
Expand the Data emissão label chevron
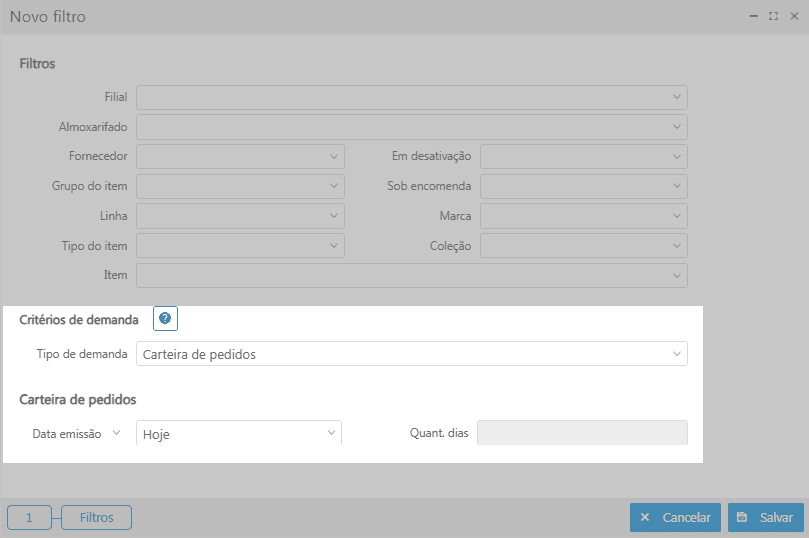116,433
